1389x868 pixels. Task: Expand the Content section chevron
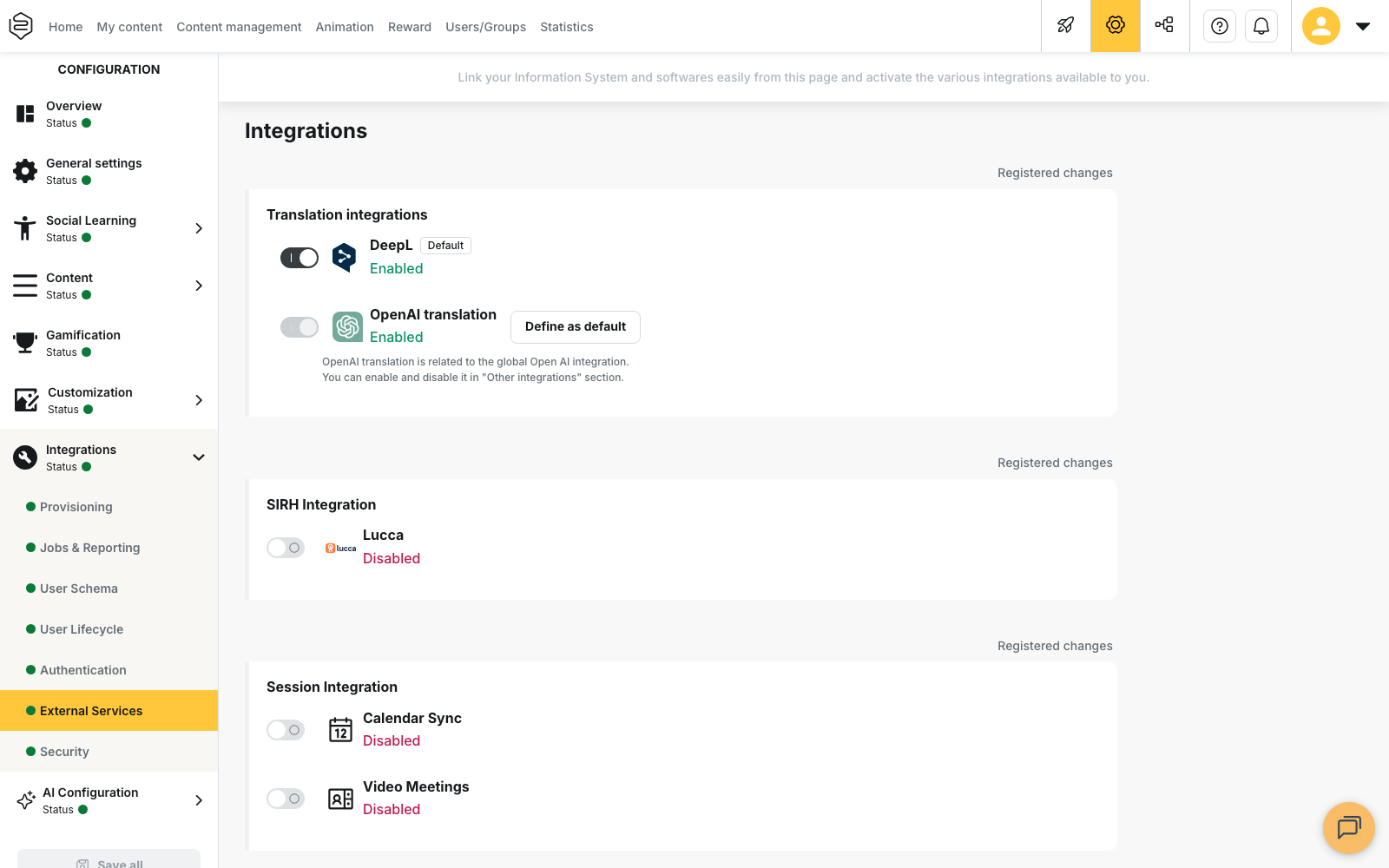coord(199,286)
